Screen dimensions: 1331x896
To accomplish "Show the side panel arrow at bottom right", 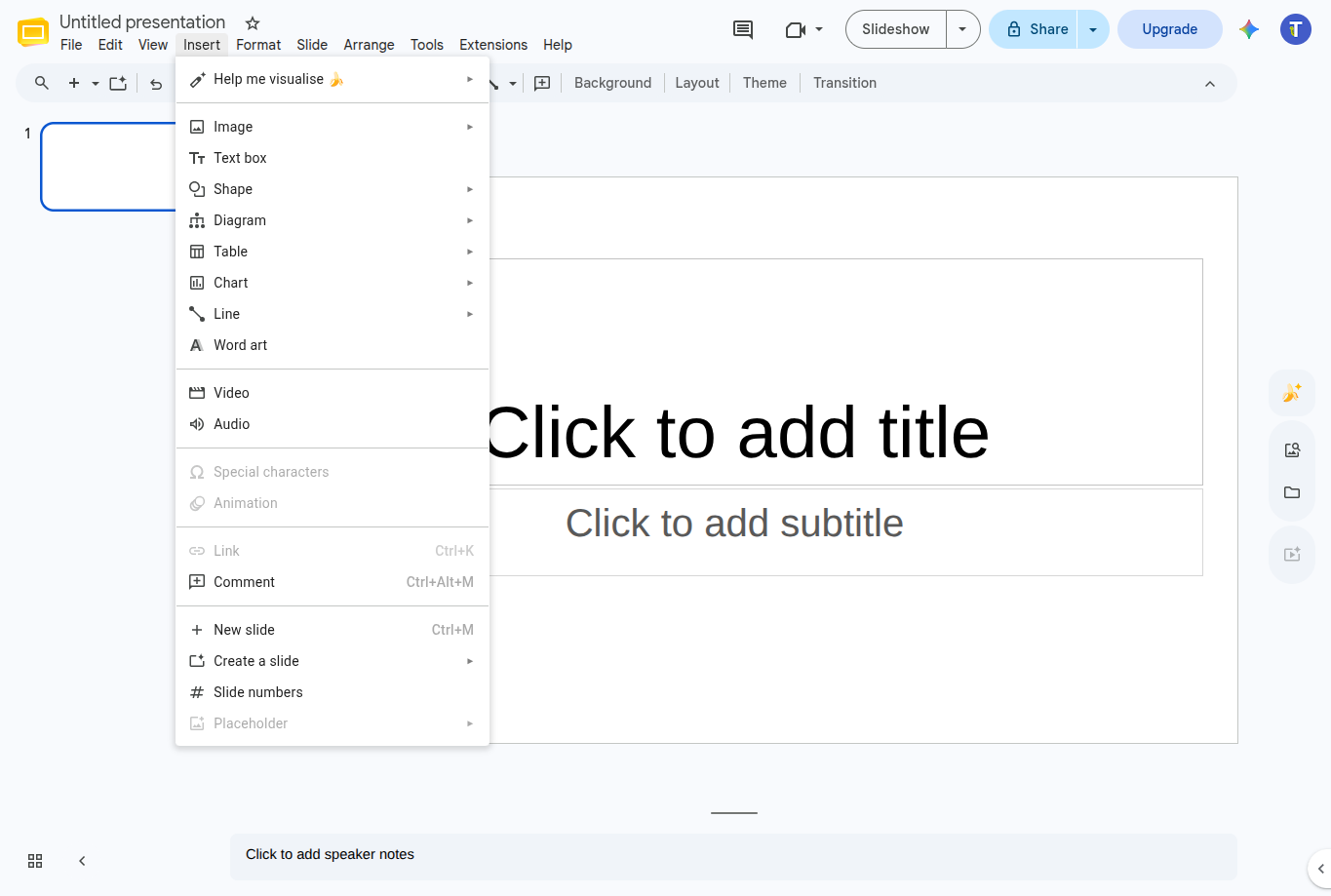I will (1320, 868).
